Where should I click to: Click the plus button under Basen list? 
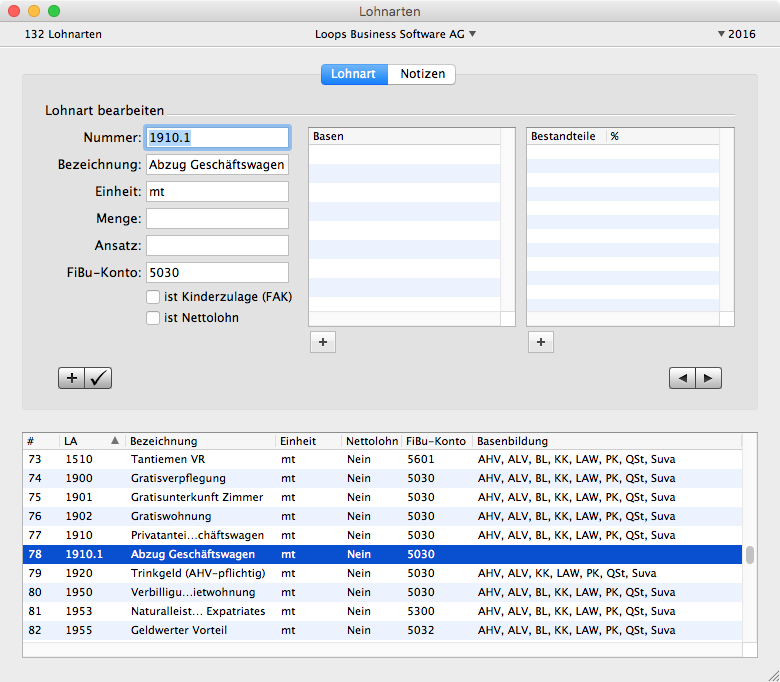[322, 342]
